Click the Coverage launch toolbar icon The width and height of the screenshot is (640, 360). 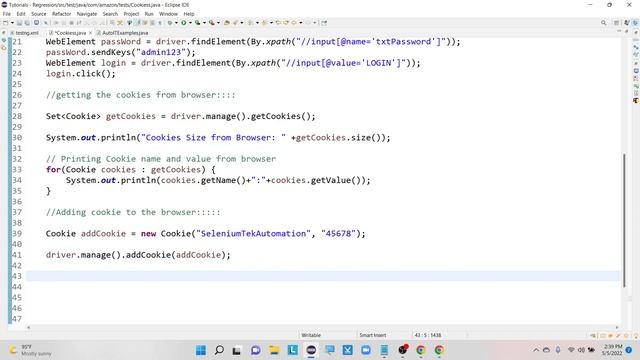click(x=198, y=23)
